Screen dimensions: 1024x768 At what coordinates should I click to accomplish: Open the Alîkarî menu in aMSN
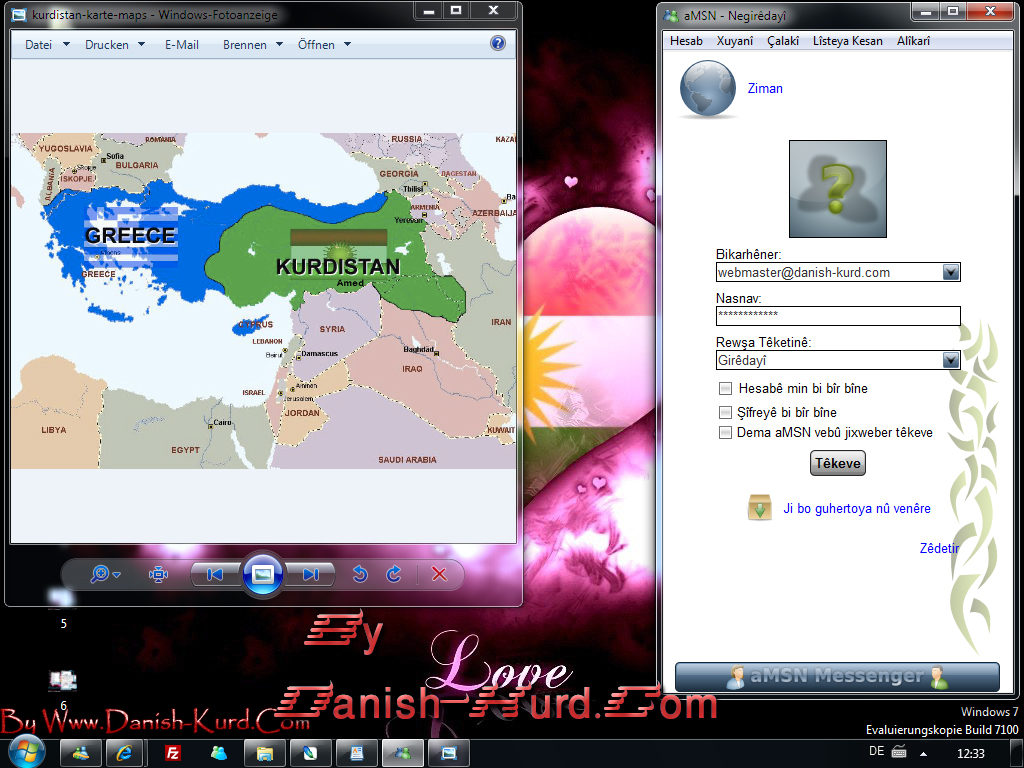(913, 41)
